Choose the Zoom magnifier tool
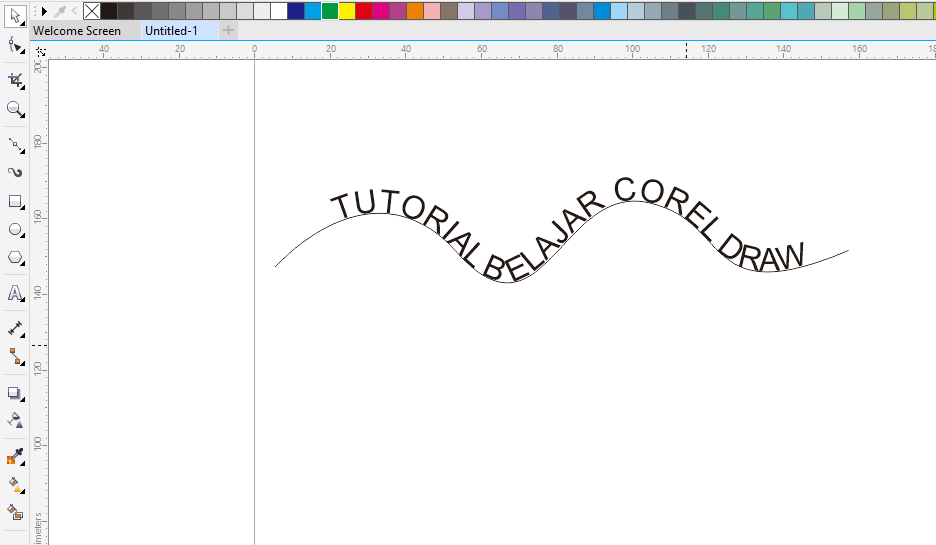Screen dimensions: 936x545 pos(15,109)
